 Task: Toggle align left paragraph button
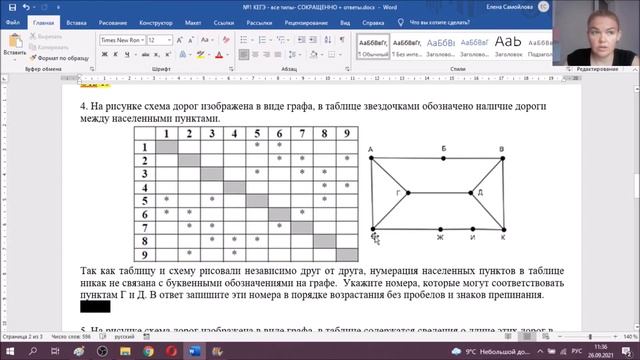pos(244,54)
